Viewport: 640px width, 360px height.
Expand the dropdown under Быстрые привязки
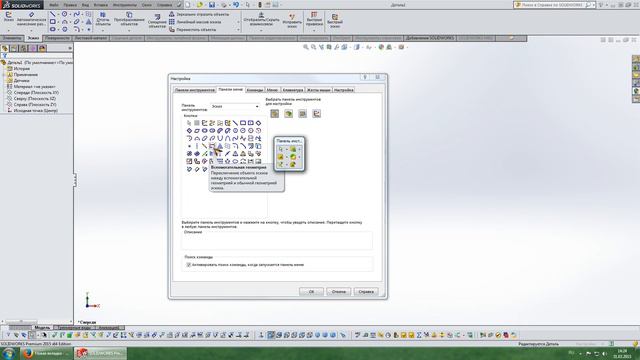click(314, 30)
